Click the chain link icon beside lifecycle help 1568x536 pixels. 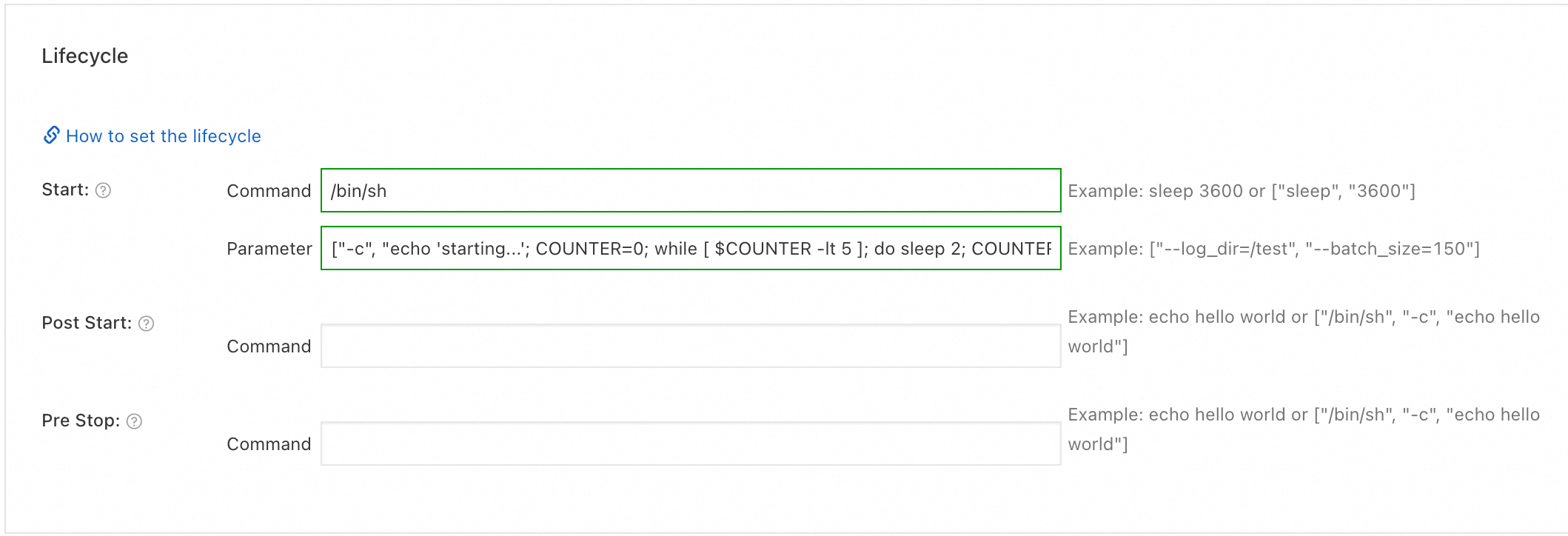[51, 135]
